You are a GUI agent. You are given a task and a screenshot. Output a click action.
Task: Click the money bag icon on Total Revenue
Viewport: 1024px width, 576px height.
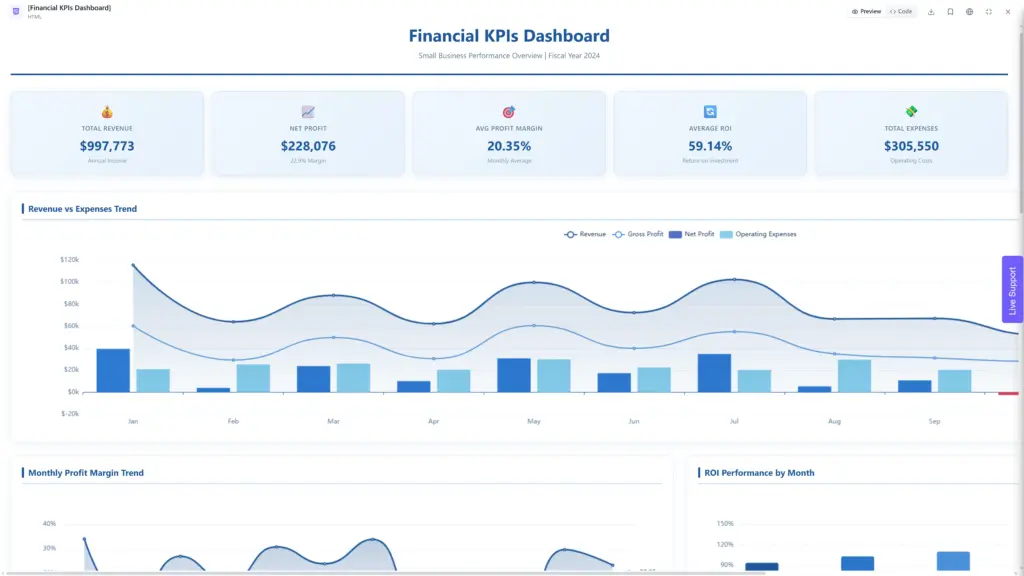pyautogui.click(x=107, y=112)
